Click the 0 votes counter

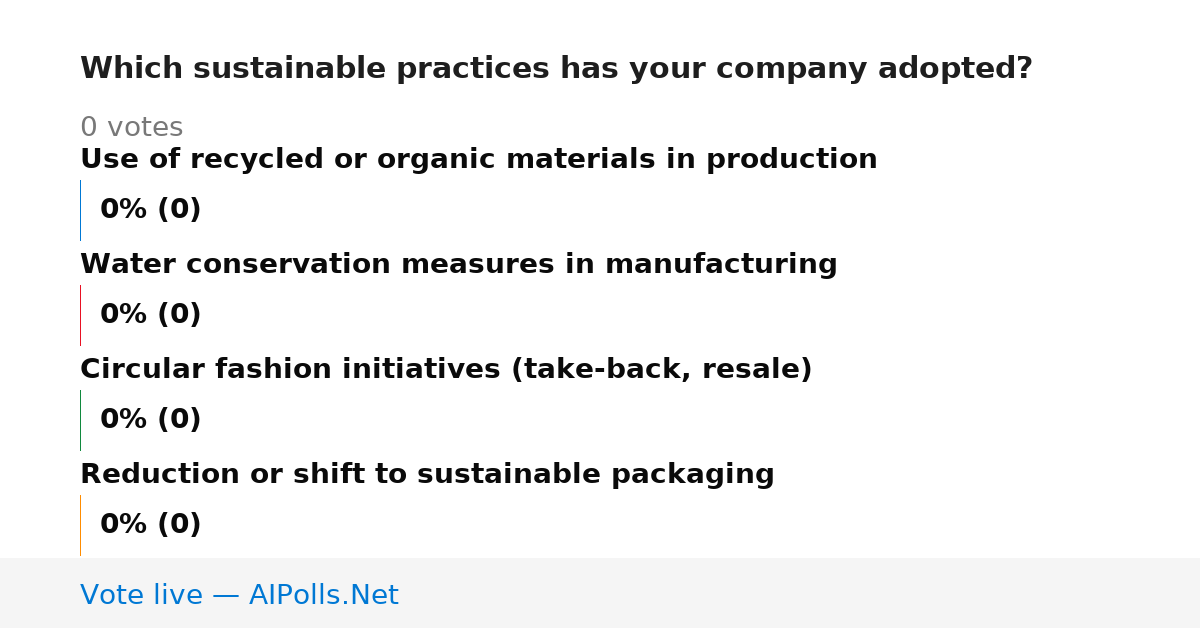point(131,128)
